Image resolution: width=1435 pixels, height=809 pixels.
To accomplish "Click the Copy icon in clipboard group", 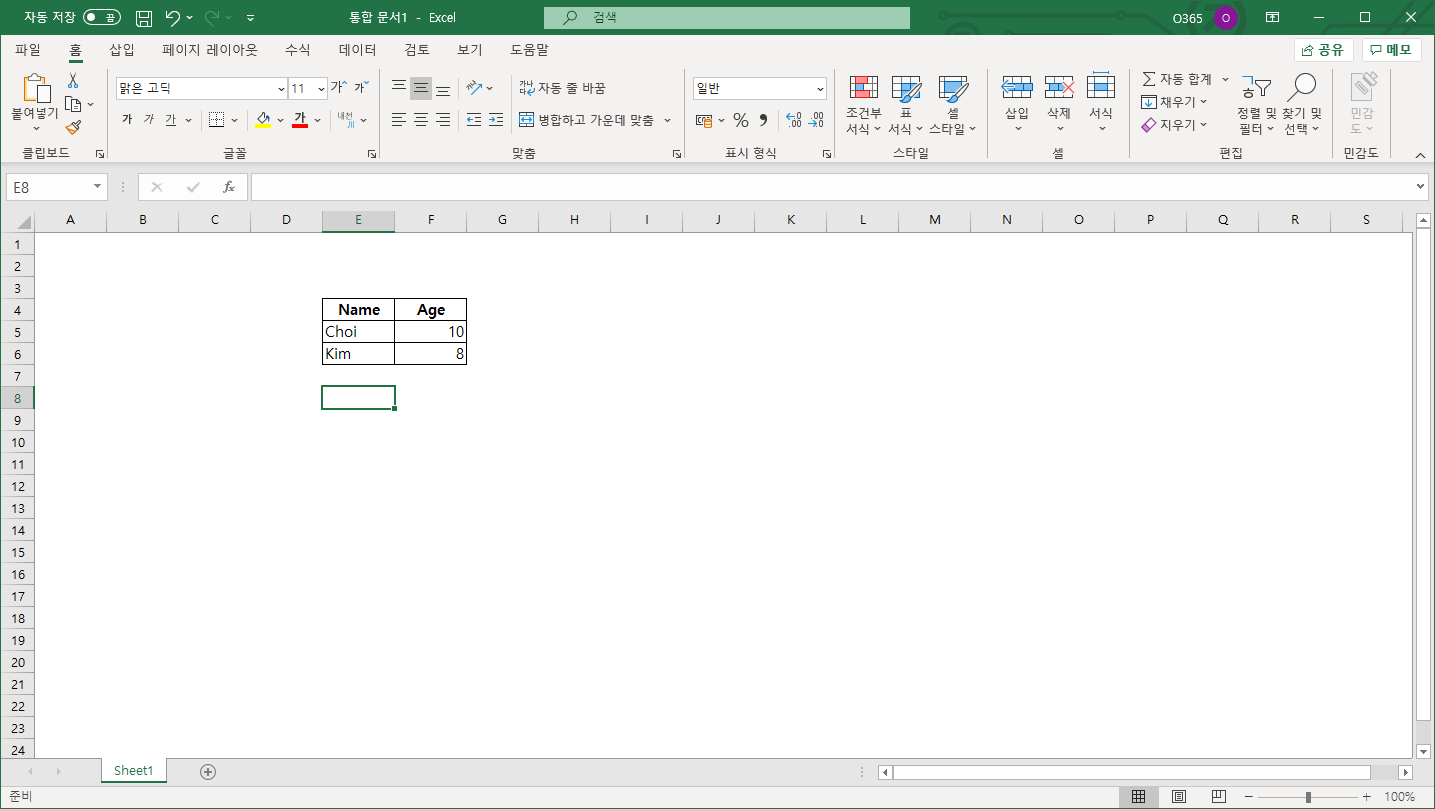I will pyautogui.click(x=73, y=104).
